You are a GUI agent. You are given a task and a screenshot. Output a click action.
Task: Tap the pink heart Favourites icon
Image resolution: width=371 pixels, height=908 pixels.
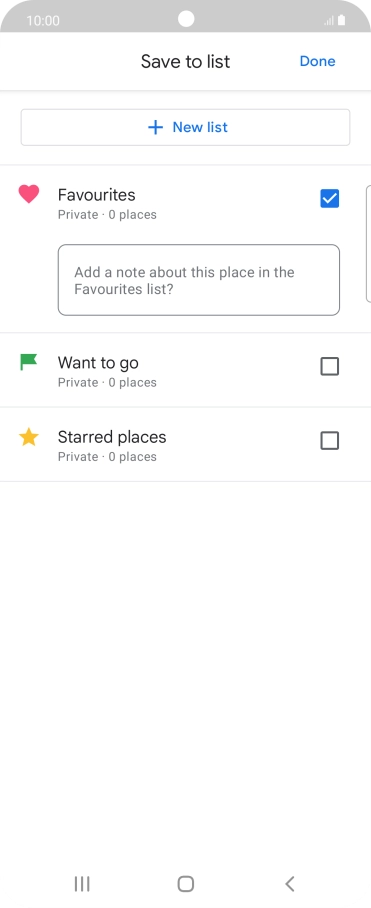coord(28,194)
